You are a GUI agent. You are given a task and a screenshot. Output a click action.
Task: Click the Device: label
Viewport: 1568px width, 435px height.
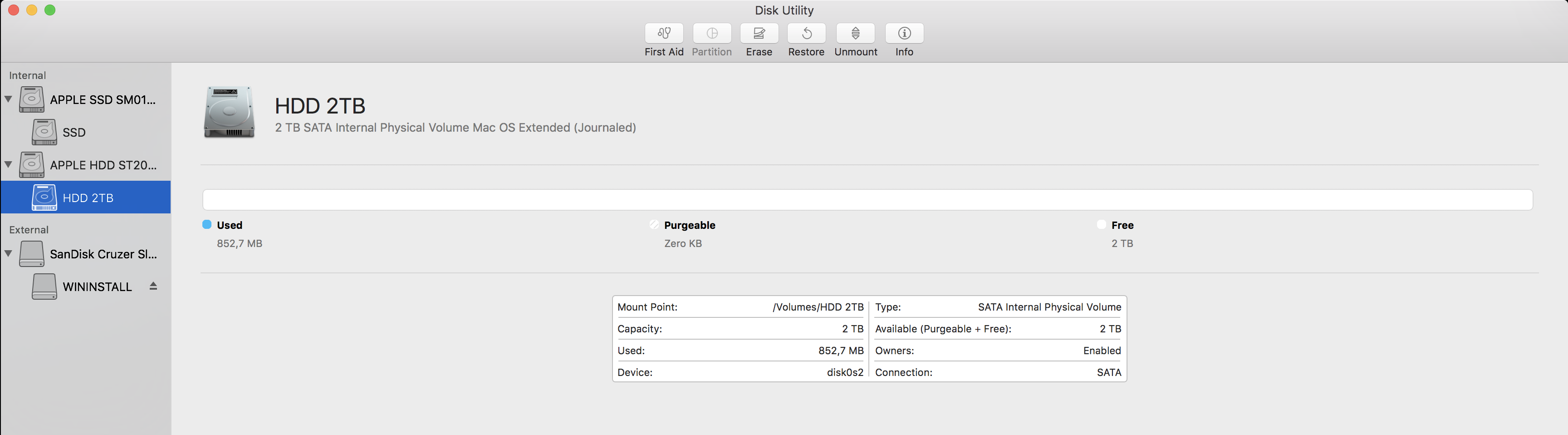[635, 372]
